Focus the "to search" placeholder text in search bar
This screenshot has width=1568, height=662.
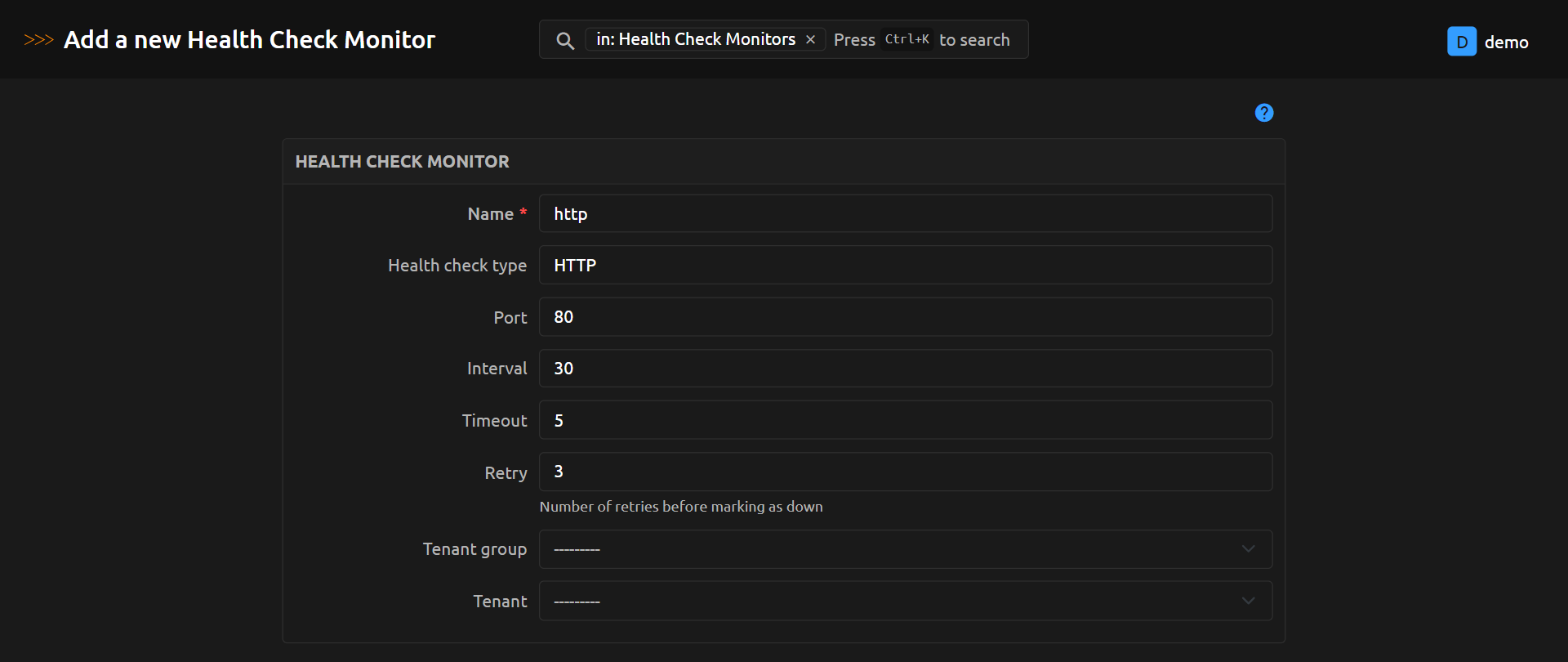(974, 40)
